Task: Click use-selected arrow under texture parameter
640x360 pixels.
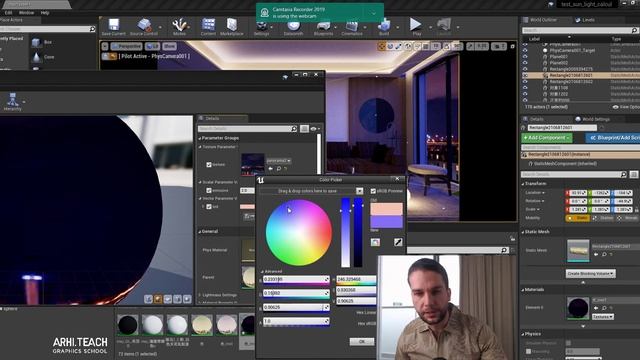Action: pos(270,169)
